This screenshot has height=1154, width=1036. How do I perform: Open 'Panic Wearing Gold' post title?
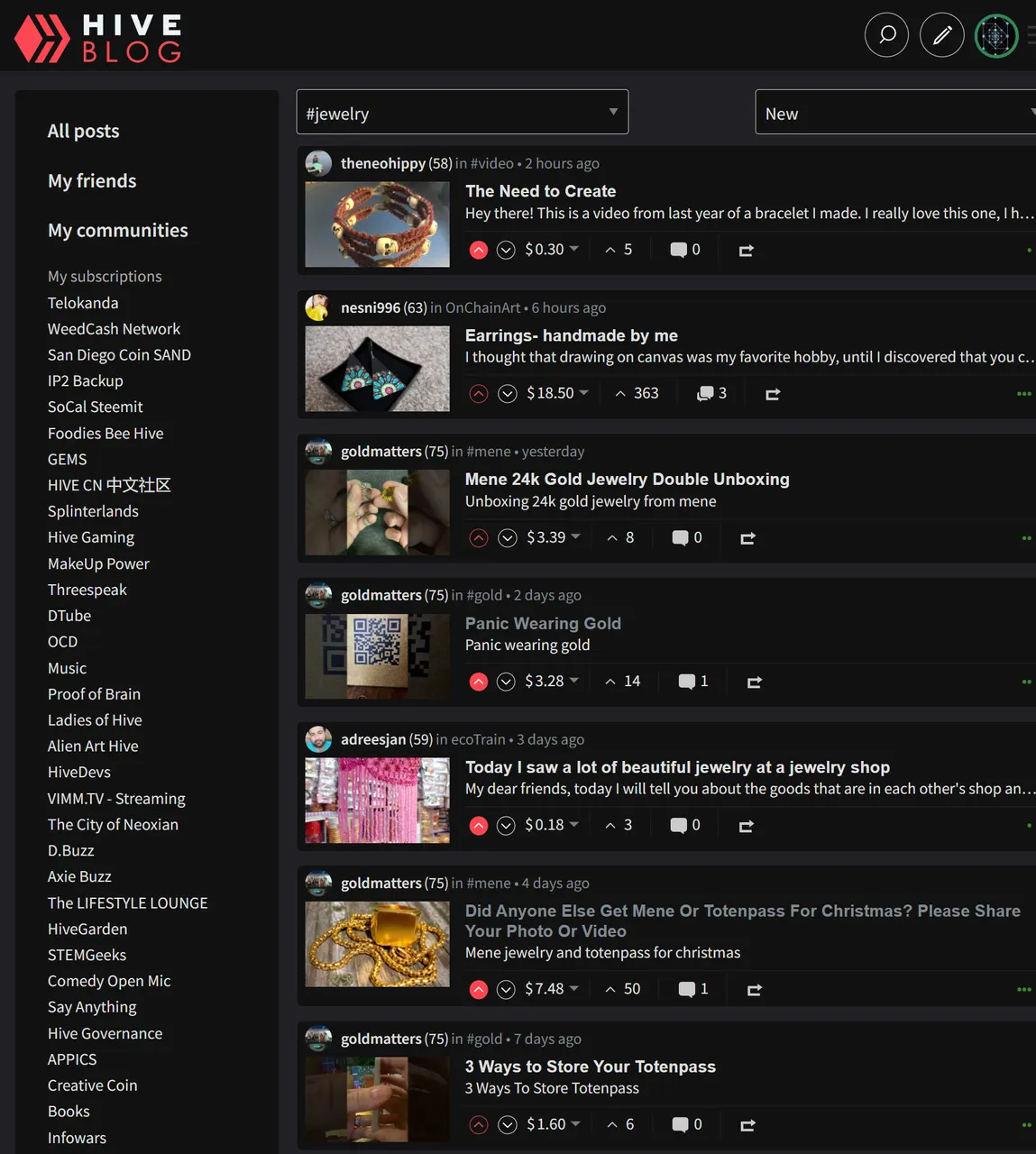543,623
